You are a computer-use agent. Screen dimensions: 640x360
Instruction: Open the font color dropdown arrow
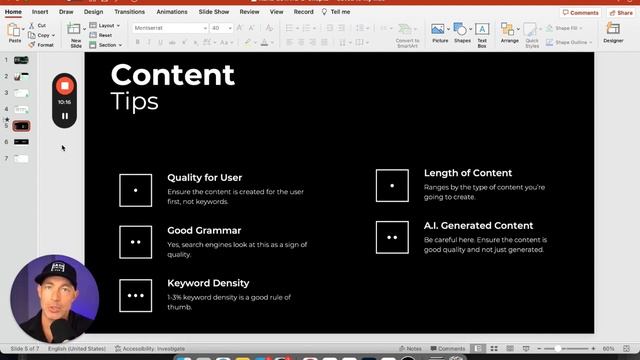(272, 42)
